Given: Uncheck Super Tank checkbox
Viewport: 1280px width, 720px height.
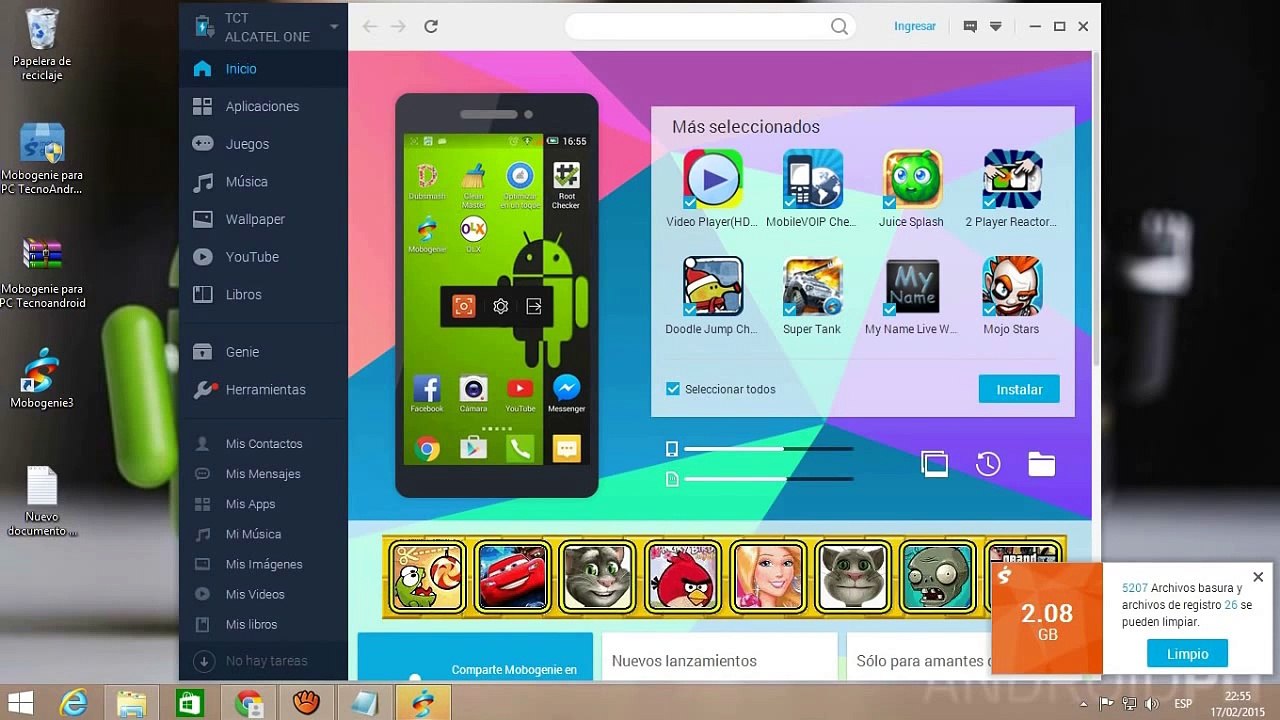Looking at the screenshot, I should [x=790, y=309].
